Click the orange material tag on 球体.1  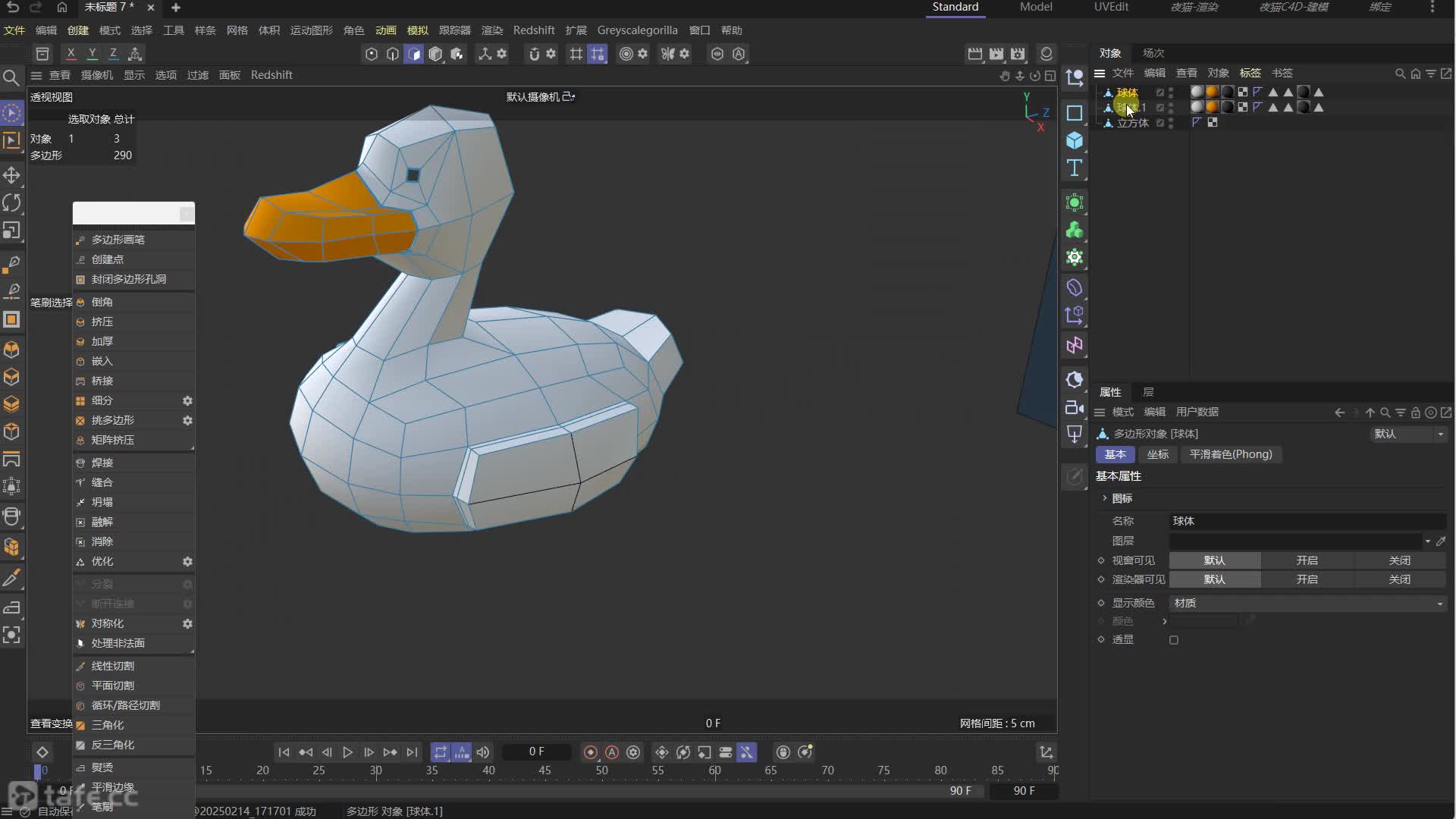click(x=1213, y=108)
